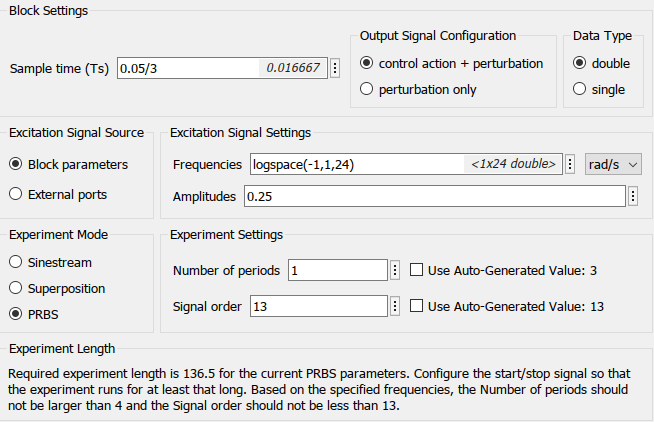Enable auto-generated value for Number of periods
This screenshot has width=654, height=422.
click(416, 270)
